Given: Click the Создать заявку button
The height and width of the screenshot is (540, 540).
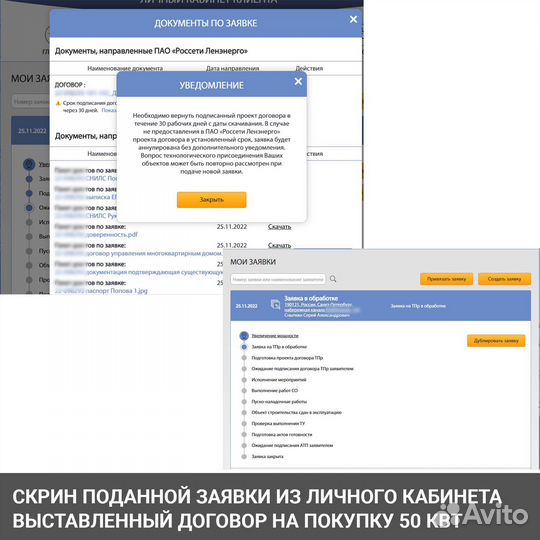Looking at the screenshot, I should pyautogui.click(x=505, y=279).
